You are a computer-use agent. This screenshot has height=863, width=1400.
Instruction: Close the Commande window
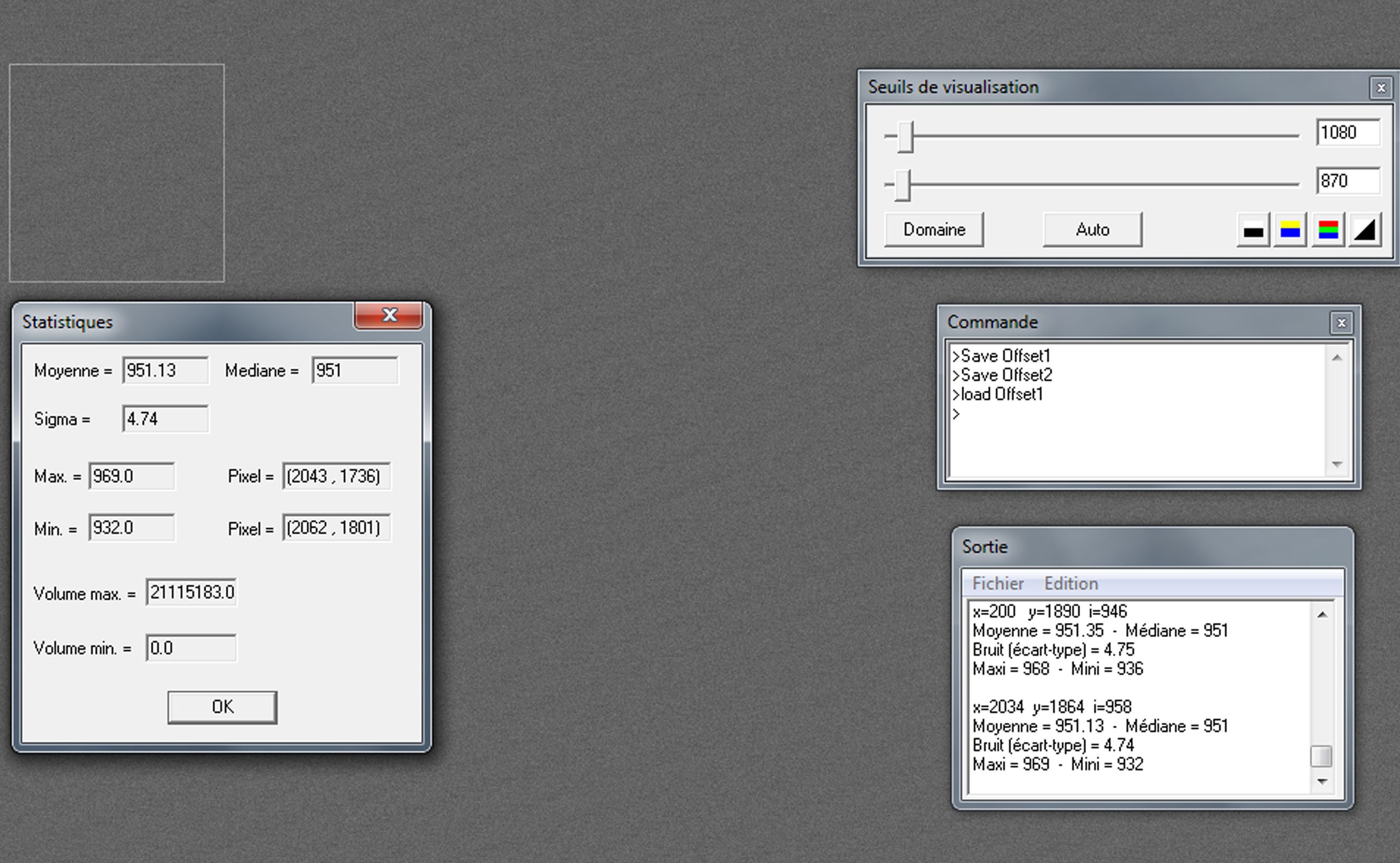1341,323
